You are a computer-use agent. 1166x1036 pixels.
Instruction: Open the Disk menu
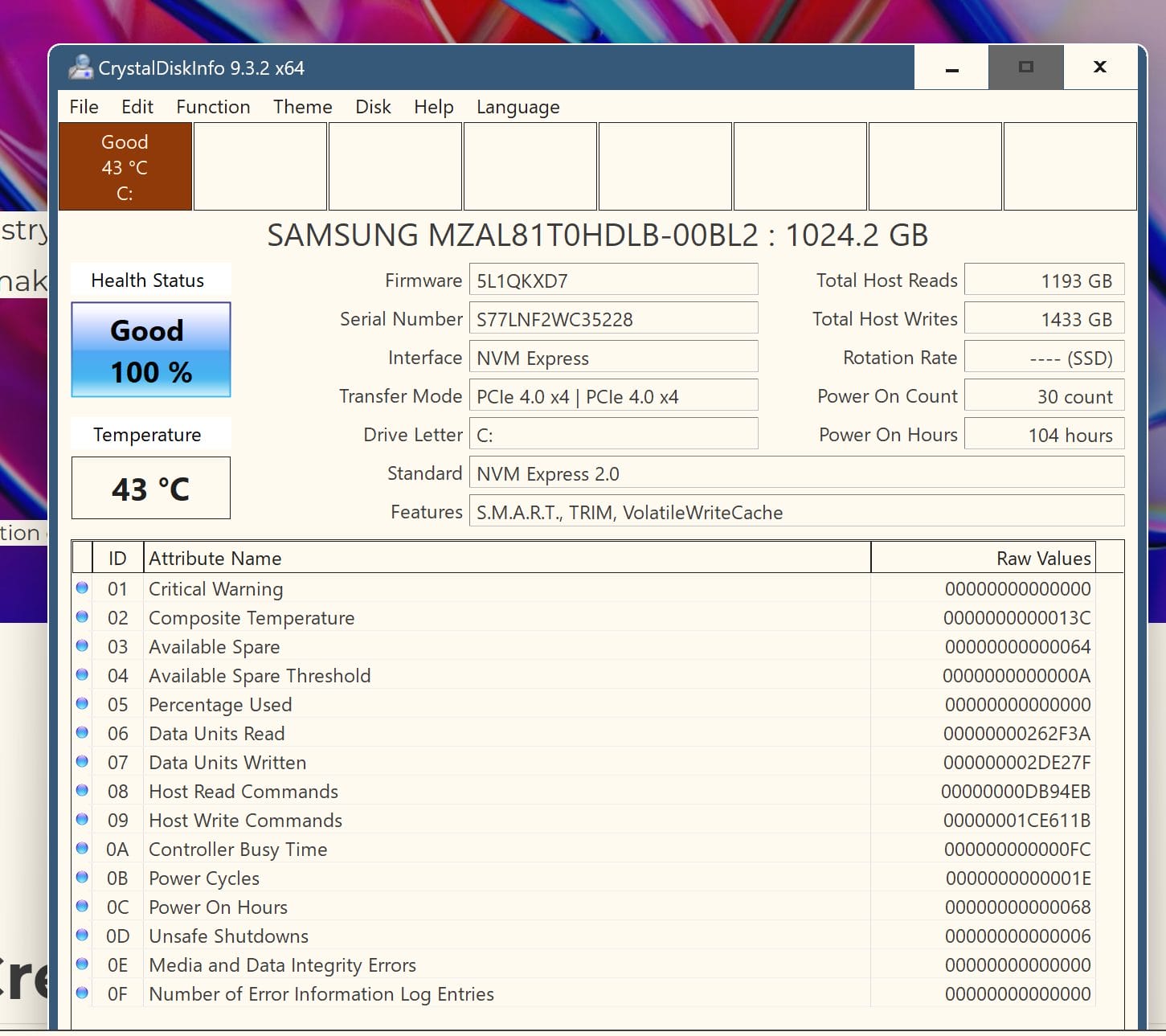(373, 107)
